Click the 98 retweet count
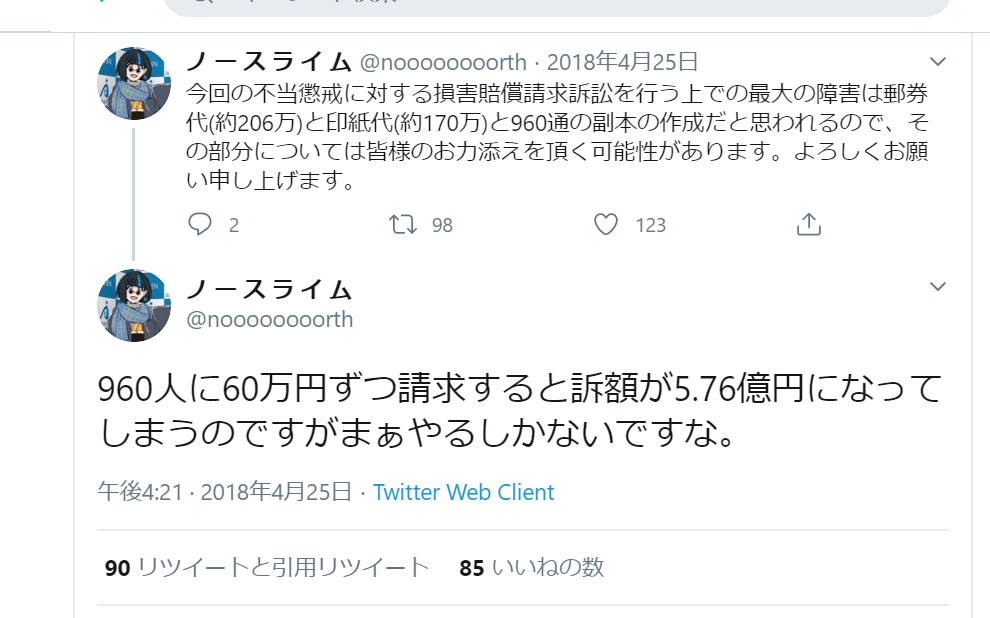The height and width of the screenshot is (618, 990). click(442, 225)
